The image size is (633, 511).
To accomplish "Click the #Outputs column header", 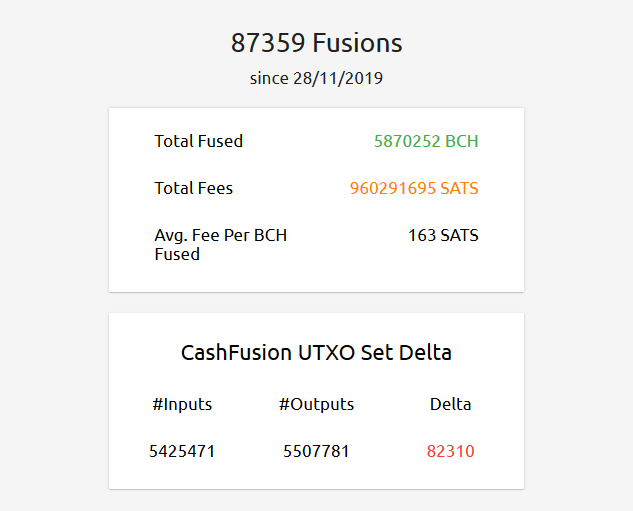I will (316, 404).
